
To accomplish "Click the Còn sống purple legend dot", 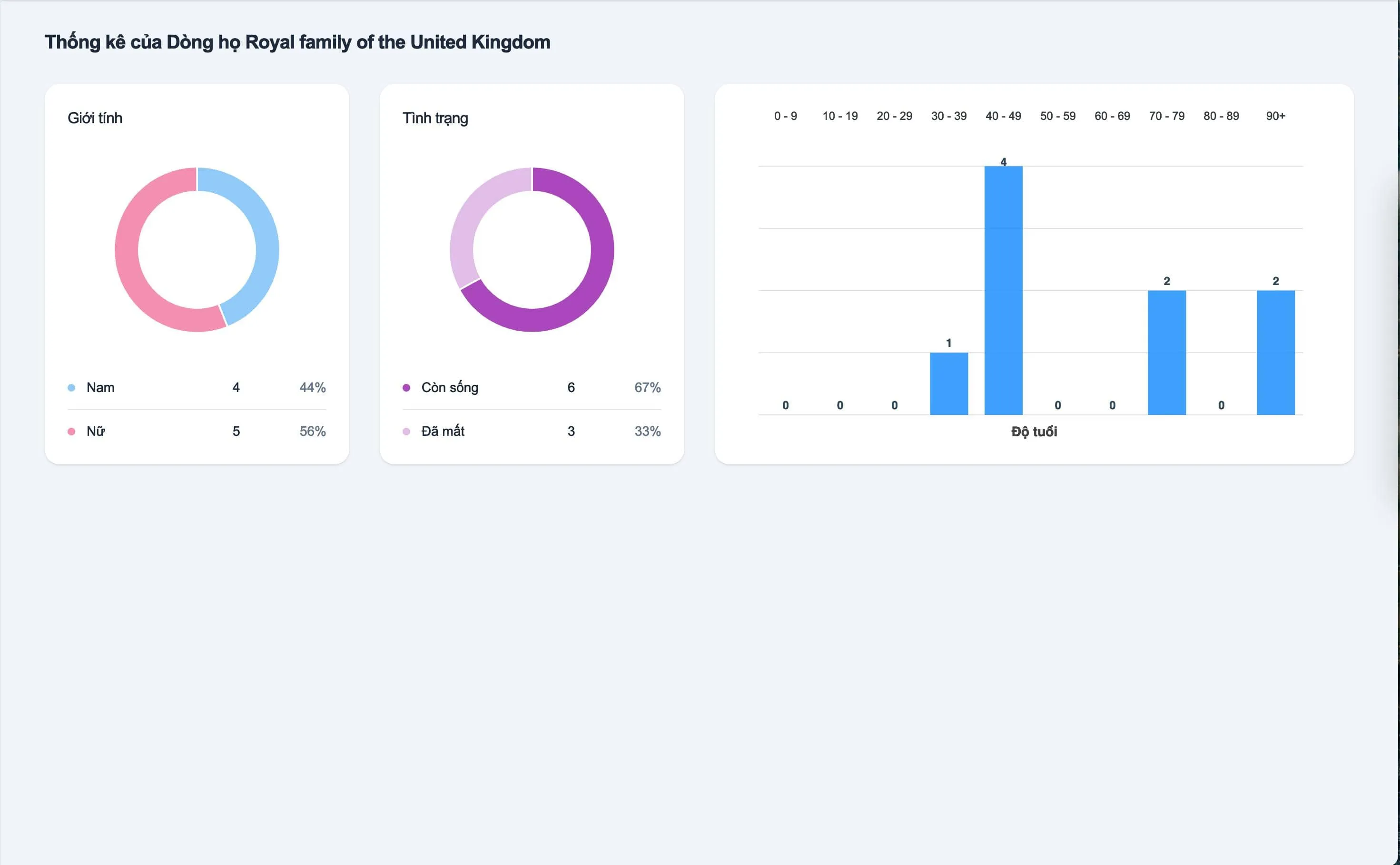I will (406, 388).
